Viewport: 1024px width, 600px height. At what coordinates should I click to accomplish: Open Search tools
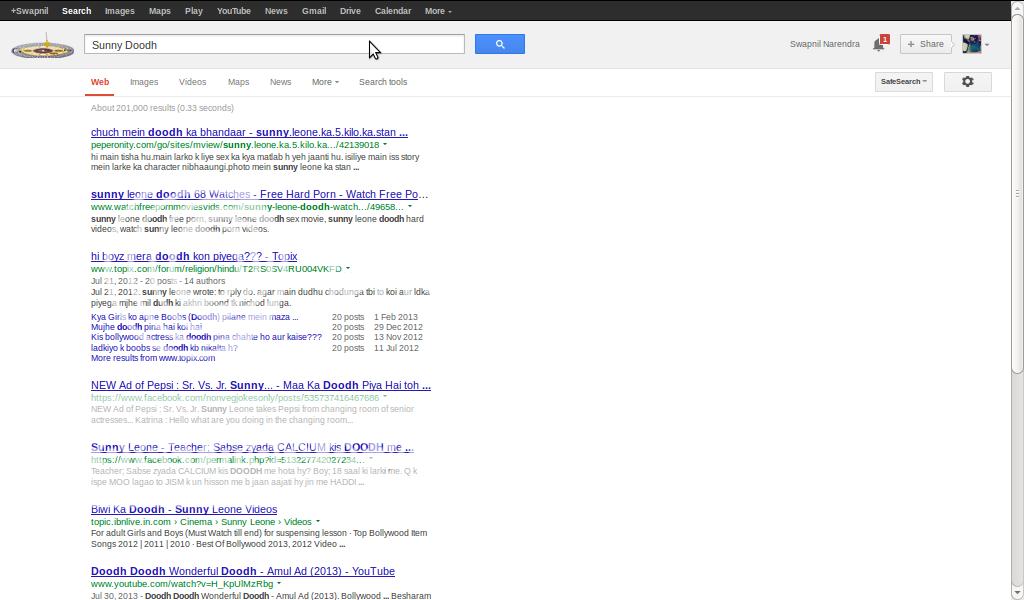click(383, 81)
